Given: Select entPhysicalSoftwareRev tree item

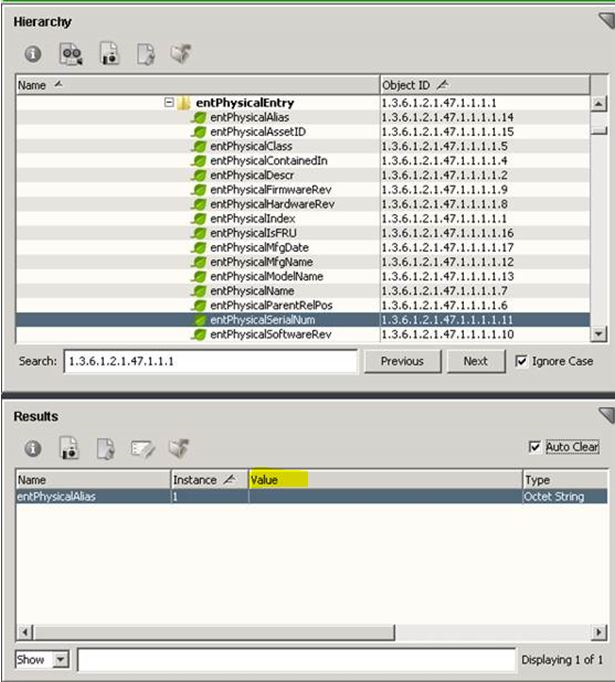Looking at the screenshot, I should pyautogui.click(x=271, y=334).
